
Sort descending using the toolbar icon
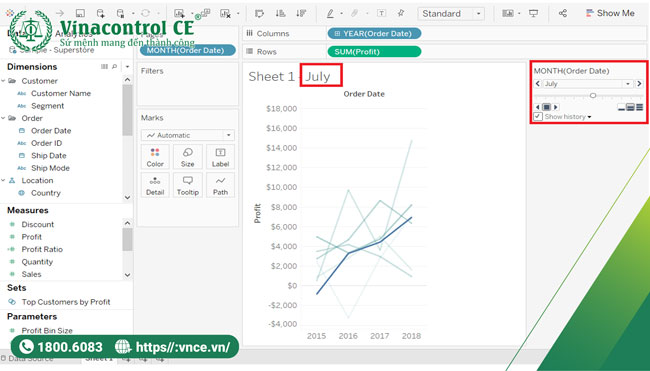click(301, 13)
